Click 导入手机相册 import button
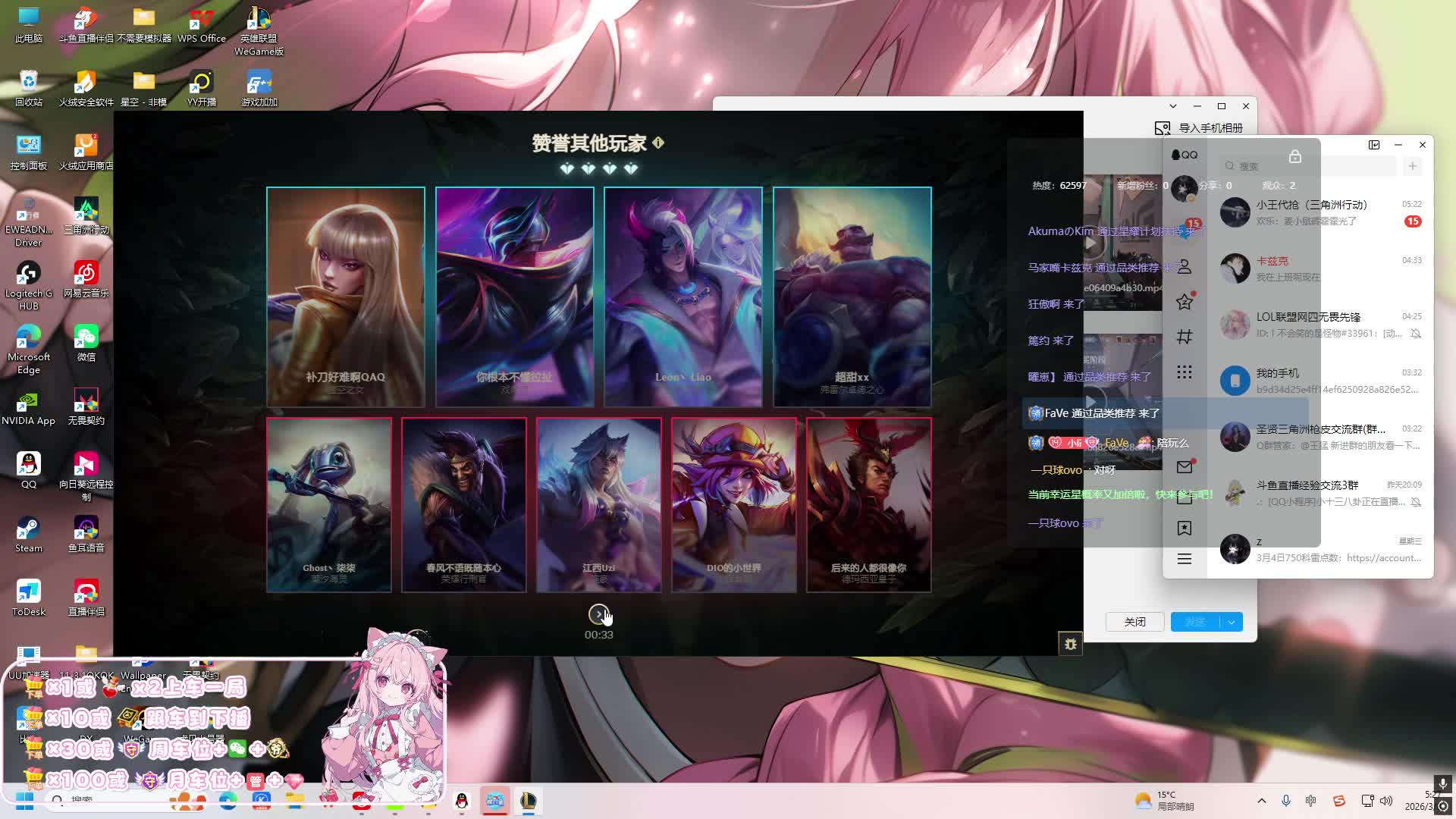The height and width of the screenshot is (819, 1456). pos(1200,128)
